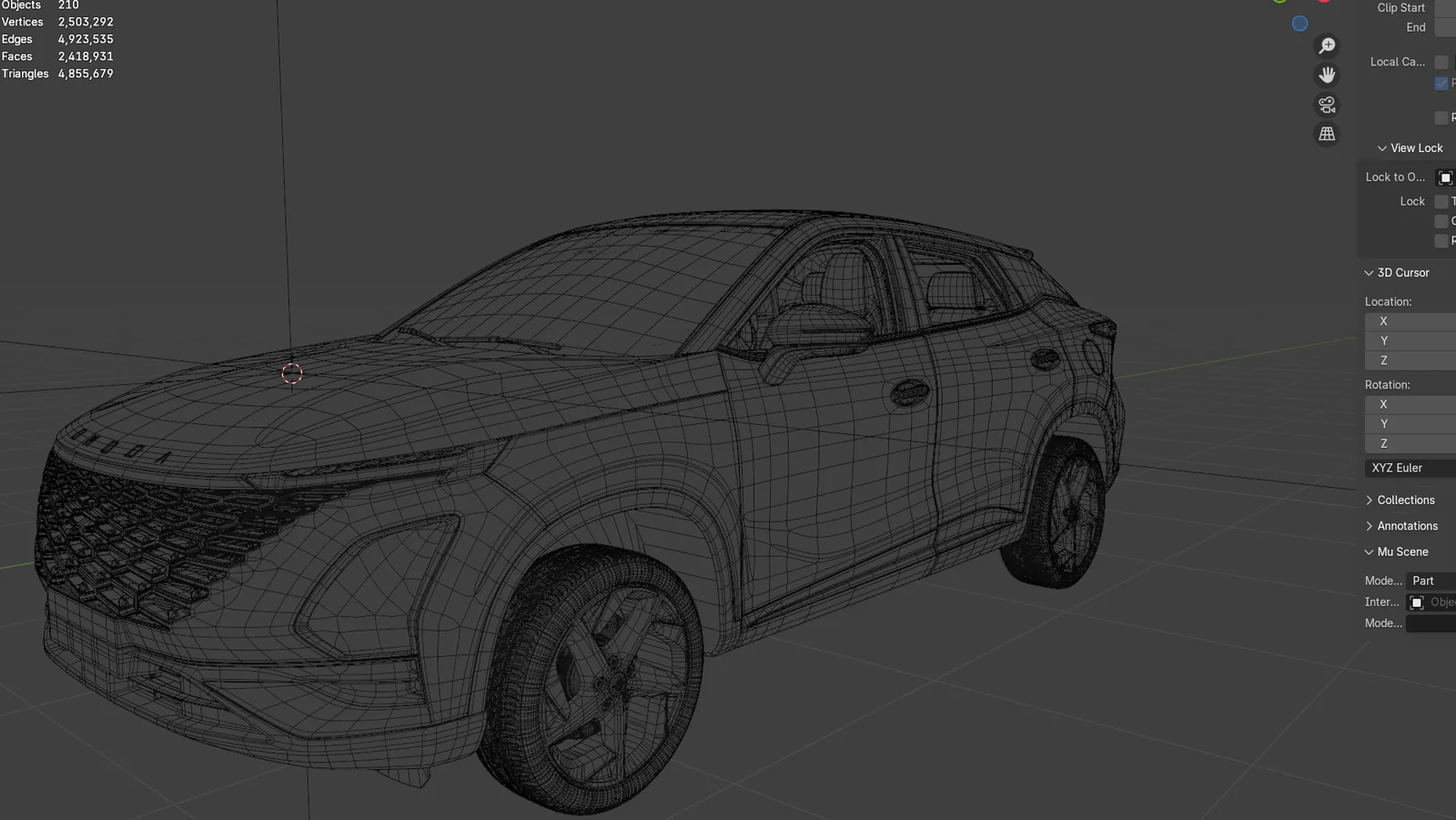Viewport: 1456px width, 820px height.
Task: Click the Rotation X field
Action: tap(1410, 404)
